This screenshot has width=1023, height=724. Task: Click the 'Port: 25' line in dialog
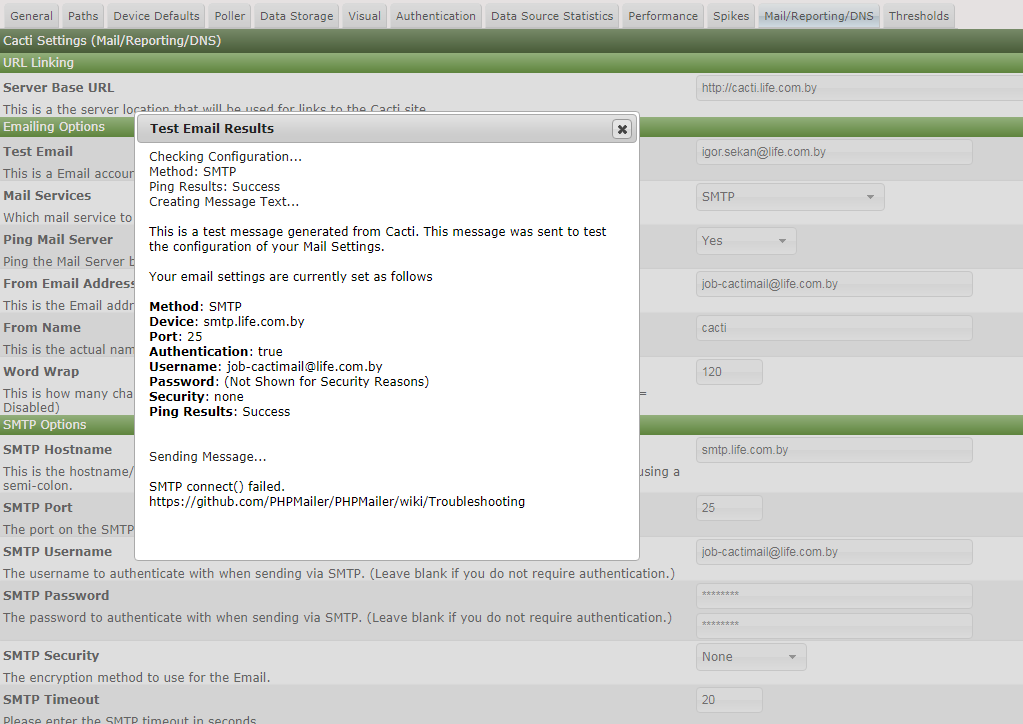click(176, 337)
